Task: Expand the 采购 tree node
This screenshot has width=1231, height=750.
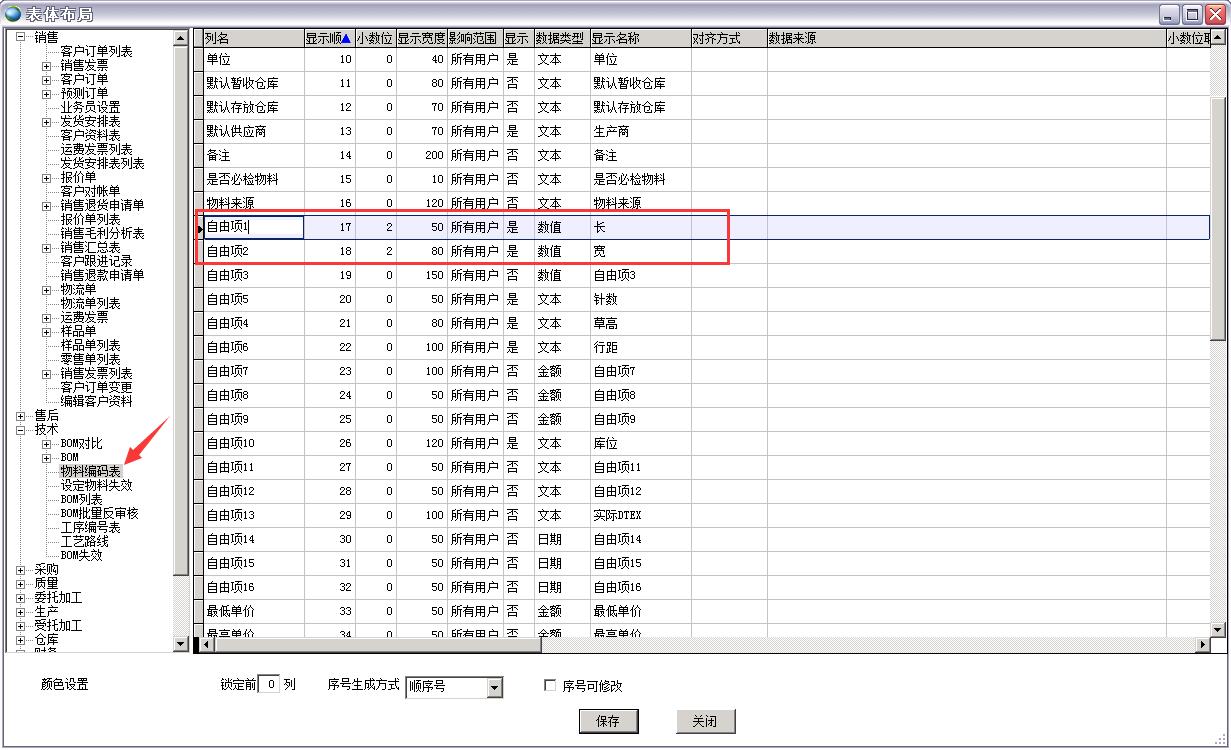Action: click(x=20, y=569)
